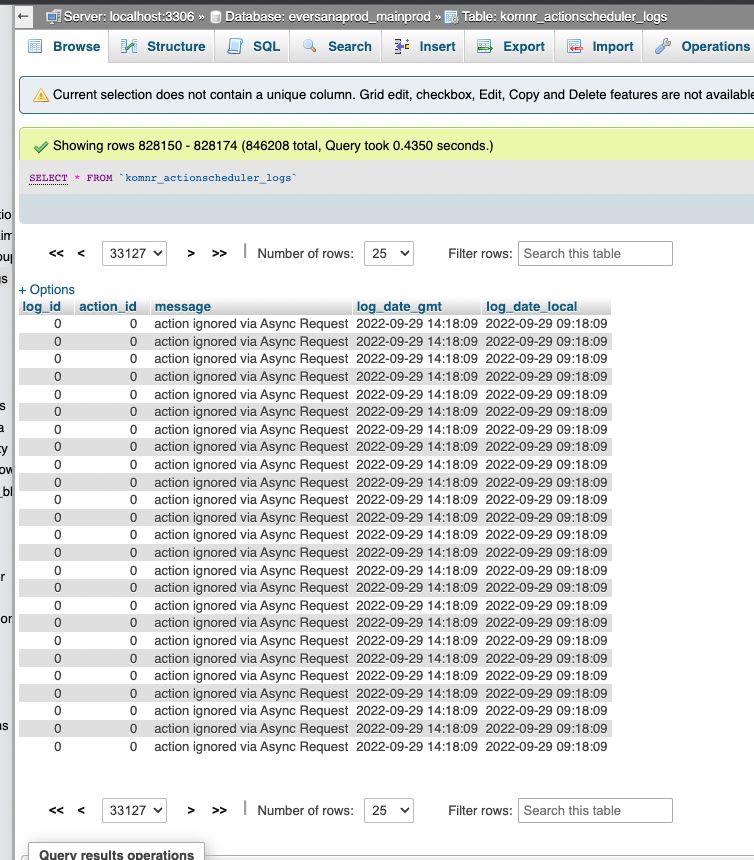Sort by log_date_local column header

531,307
